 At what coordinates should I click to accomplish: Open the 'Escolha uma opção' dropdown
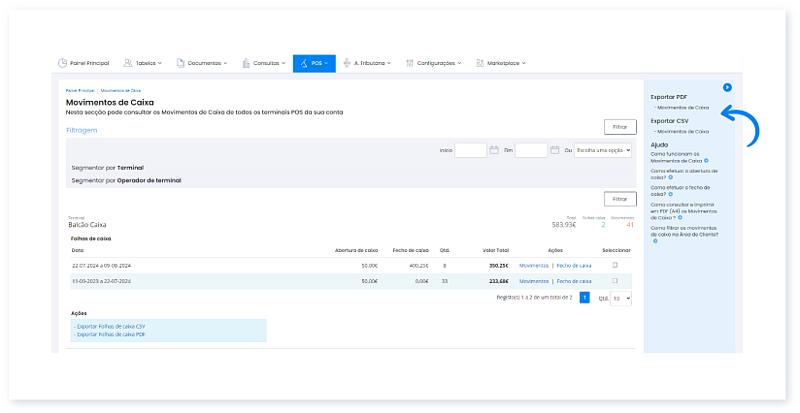tap(603, 150)
